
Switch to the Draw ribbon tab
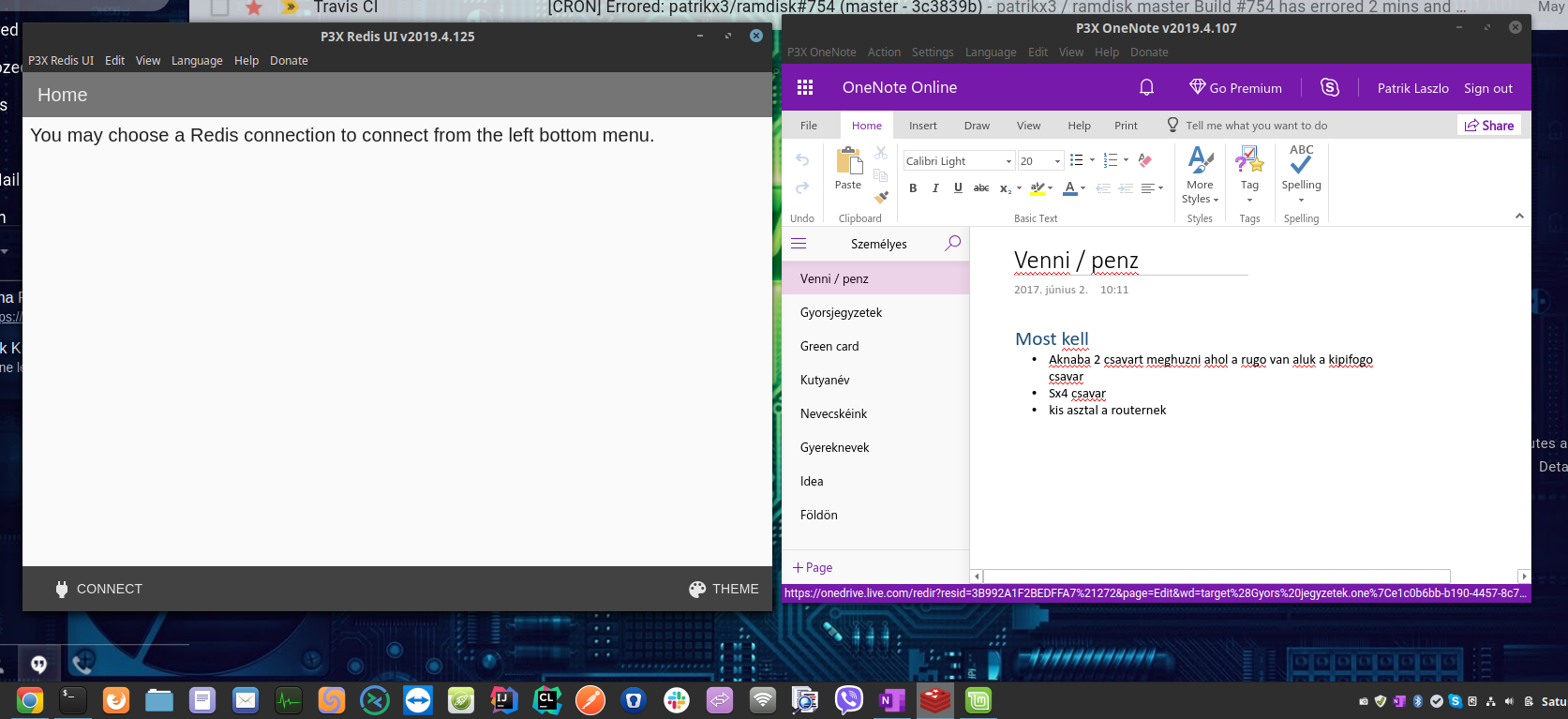(977, 126)
